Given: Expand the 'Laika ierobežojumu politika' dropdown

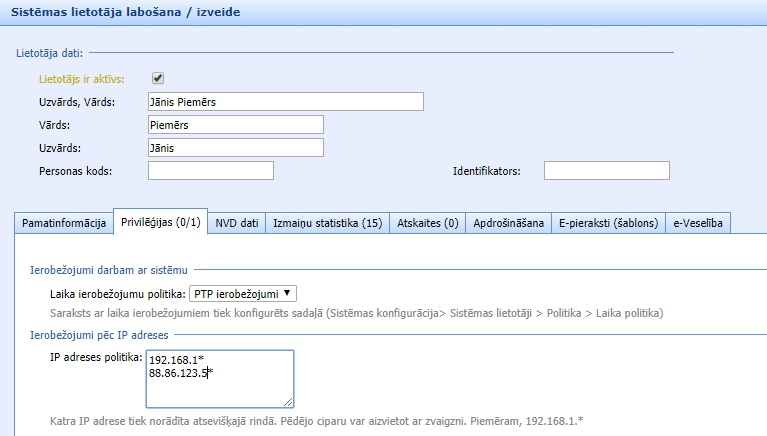Looking at the screenshot, I should pyautogui.click(x=243, y=293).
